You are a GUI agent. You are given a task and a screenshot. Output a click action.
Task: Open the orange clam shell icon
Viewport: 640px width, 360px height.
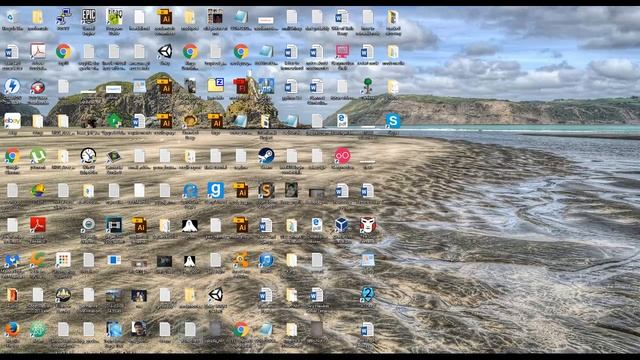(190, 121)
